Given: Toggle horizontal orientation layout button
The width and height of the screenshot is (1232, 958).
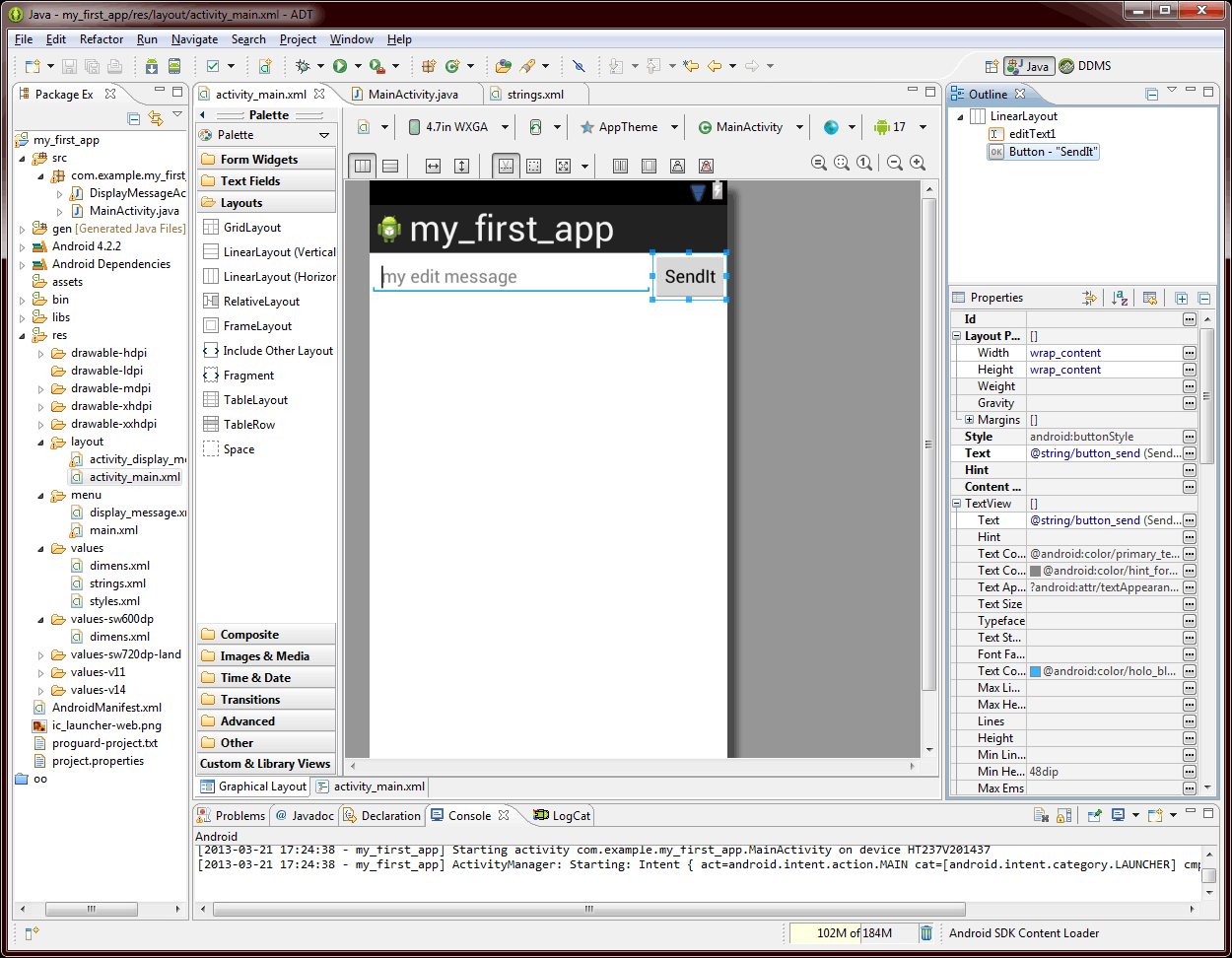Looking at the screenshot, I should pos(363,166).
